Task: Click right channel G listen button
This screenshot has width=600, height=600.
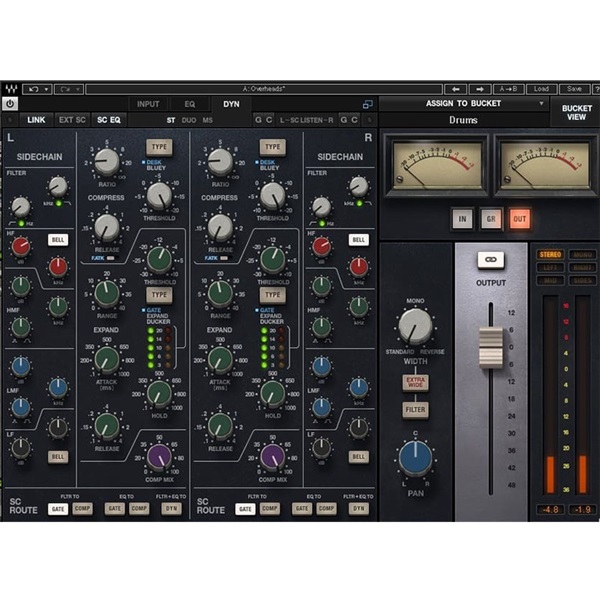Action: pyautogui.click(x=344, y=120)
